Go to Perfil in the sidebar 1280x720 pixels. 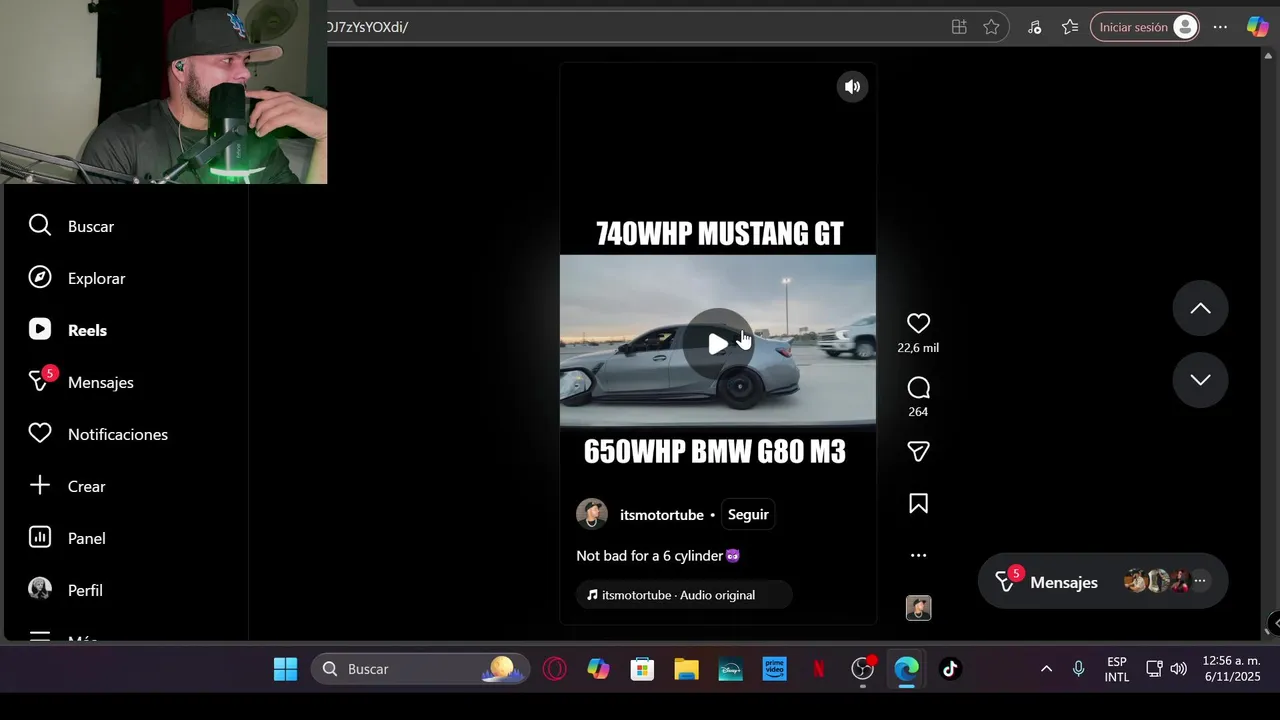[x=66, y=590]
